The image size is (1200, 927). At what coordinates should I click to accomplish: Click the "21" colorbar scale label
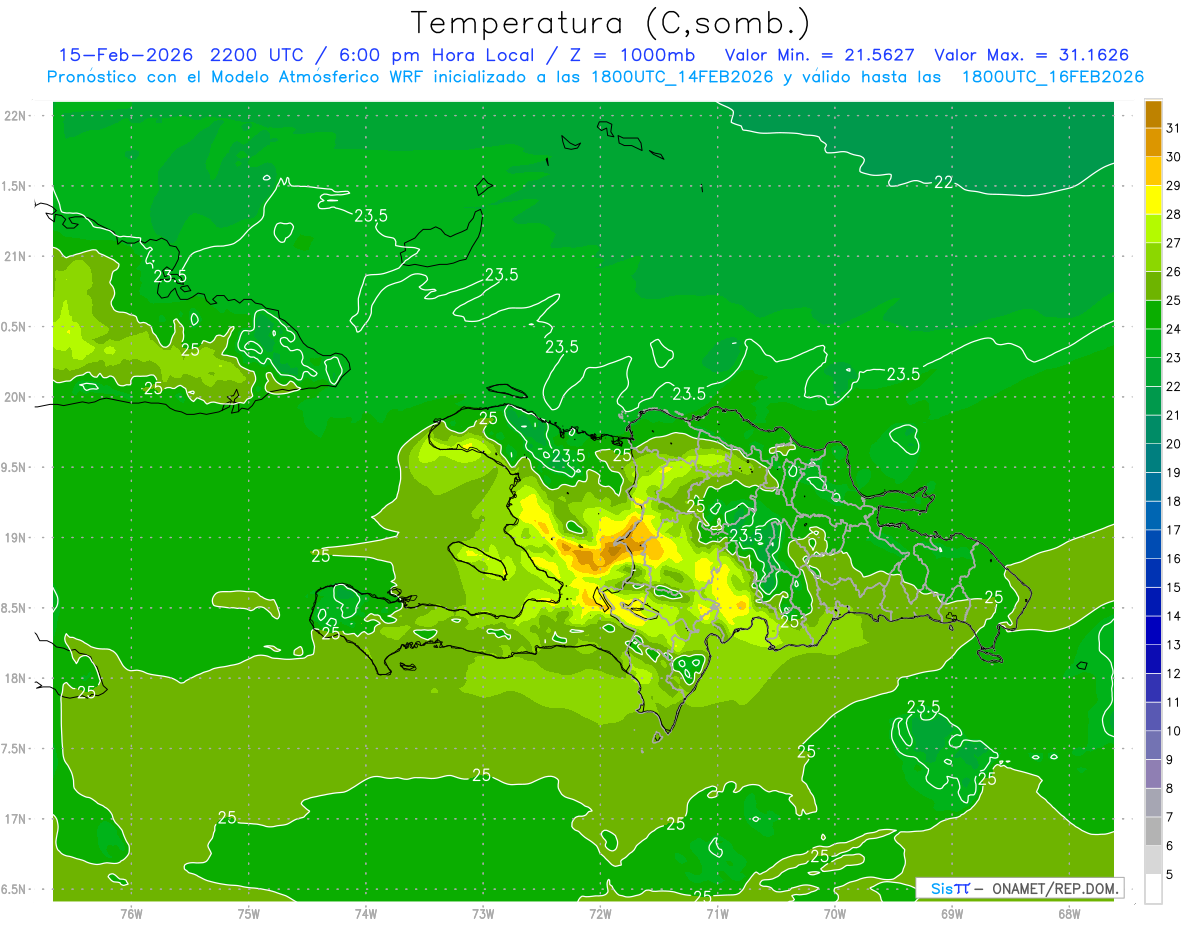pyautogui.click(x=1173, y=415)
